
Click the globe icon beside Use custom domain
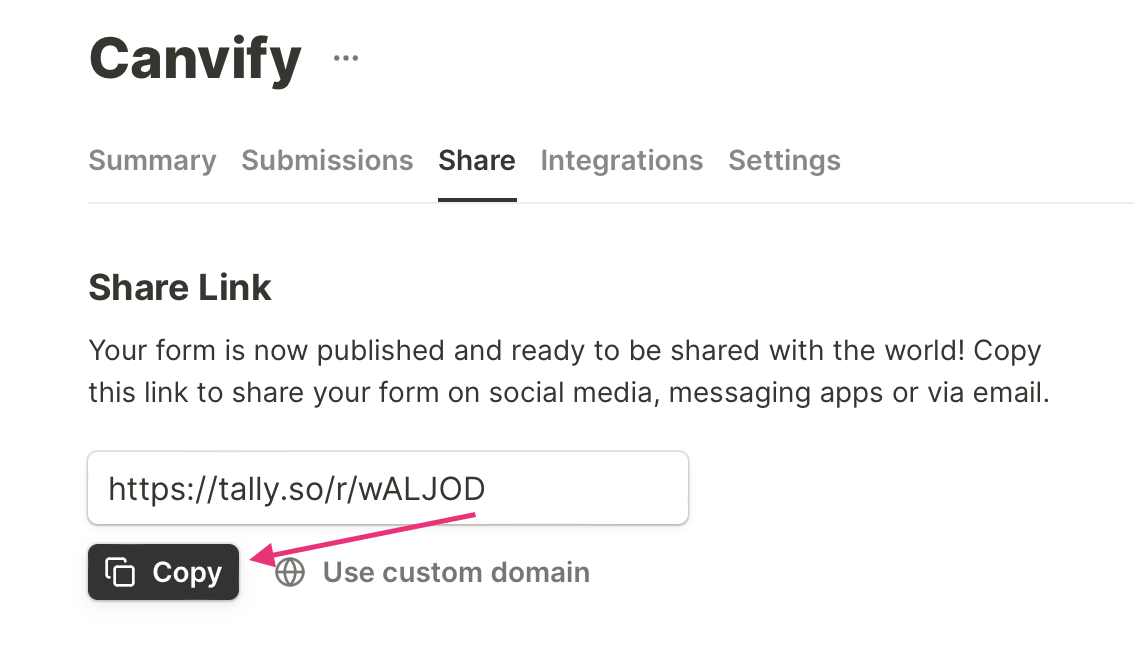coord(290,573)
